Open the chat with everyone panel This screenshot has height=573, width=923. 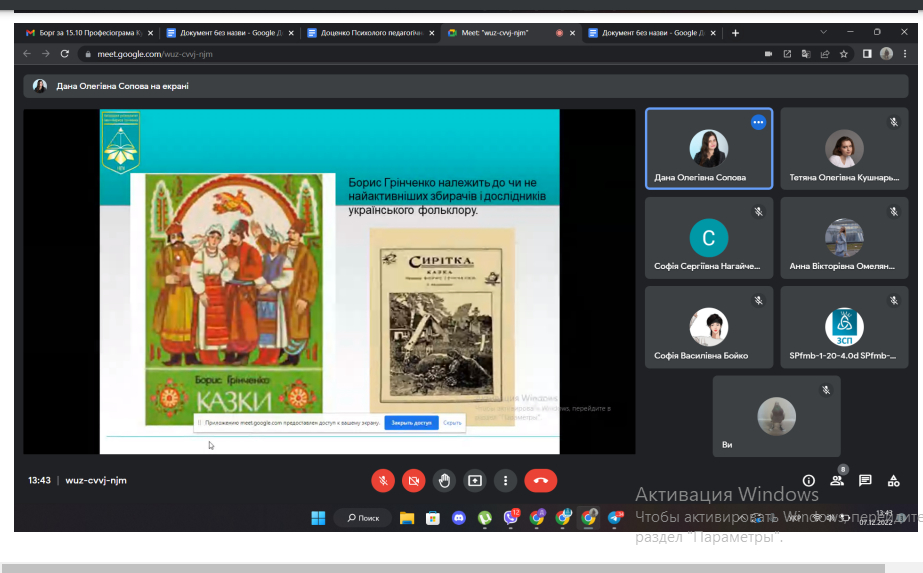click(865, 480)
